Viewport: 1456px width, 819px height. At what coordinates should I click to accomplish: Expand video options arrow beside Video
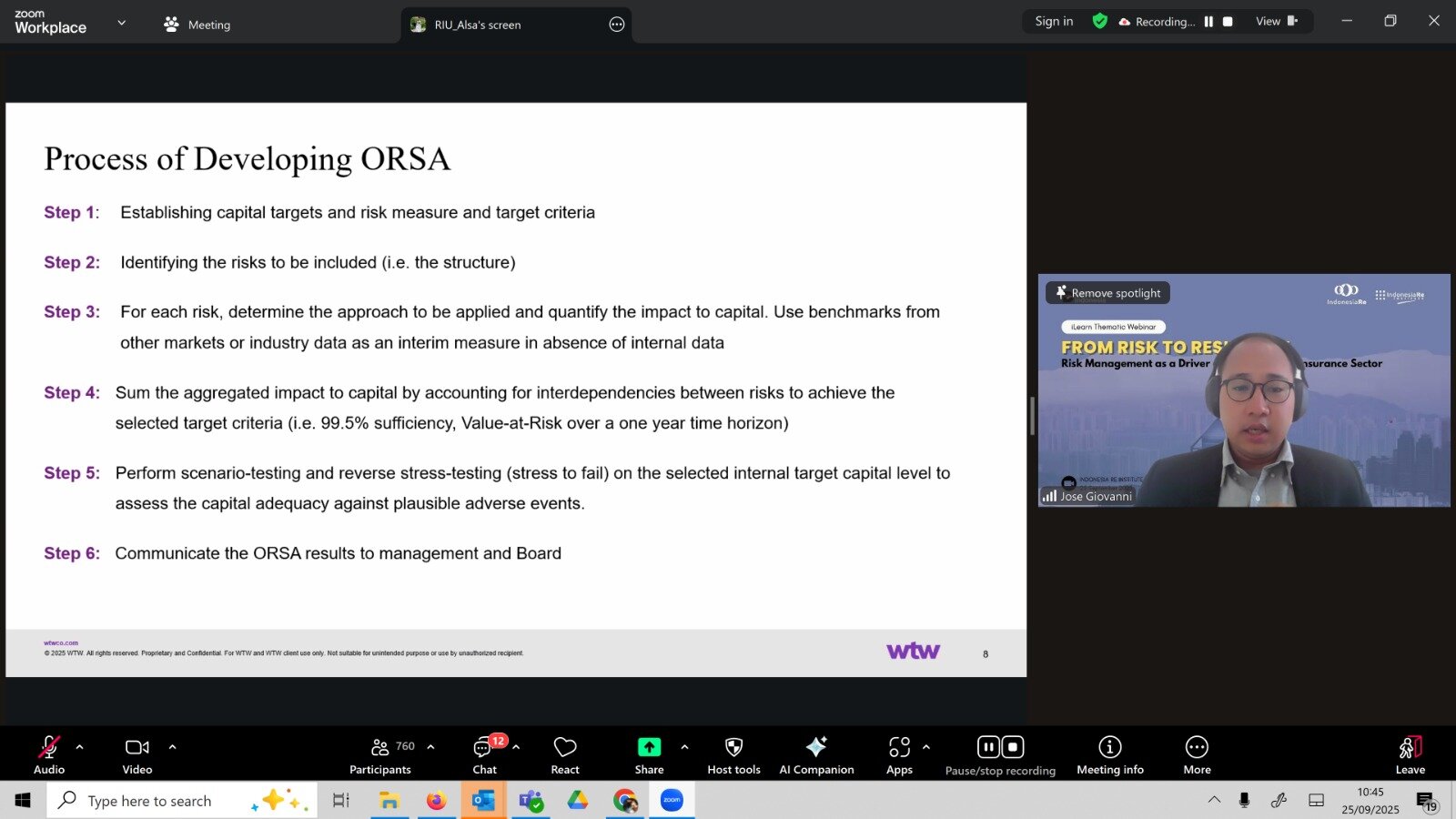click(x=172, y=747)
